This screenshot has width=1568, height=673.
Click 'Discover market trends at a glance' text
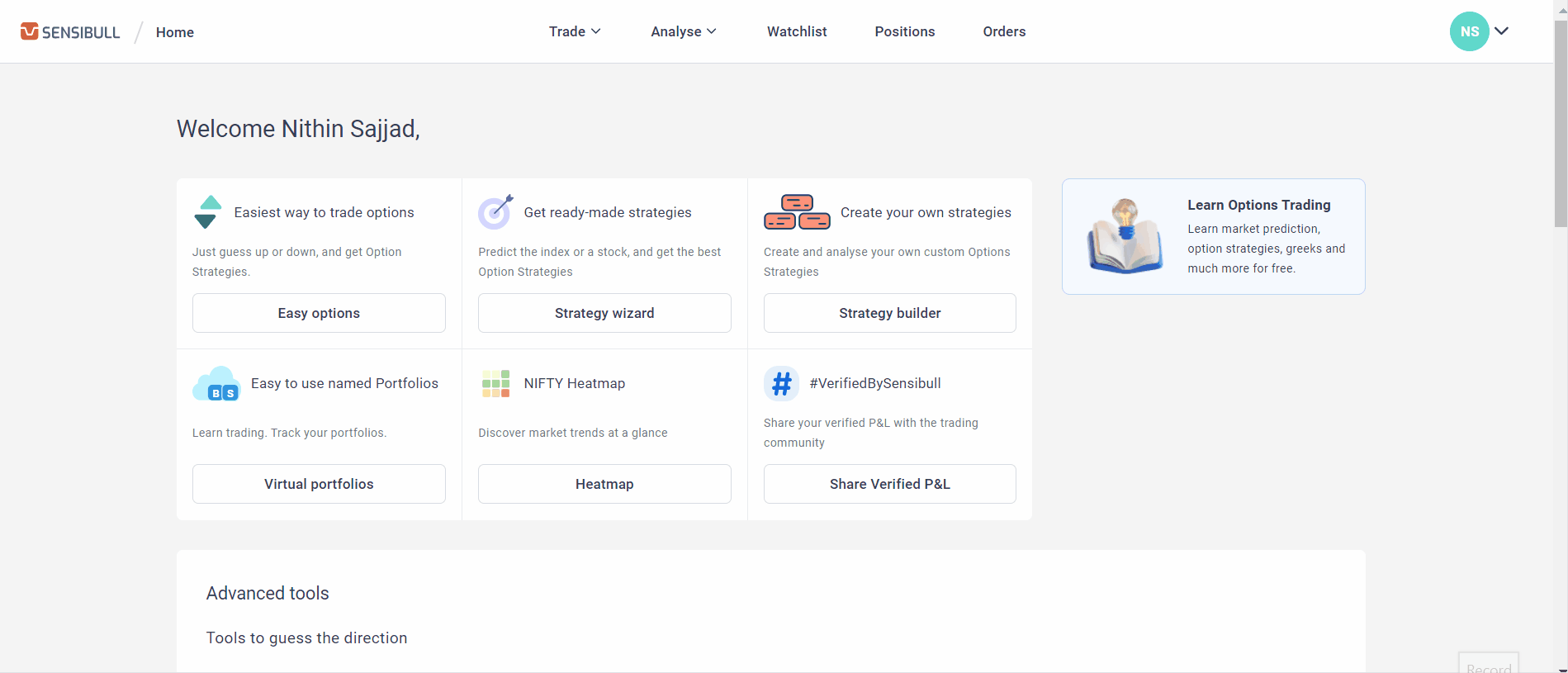coord(573,433)
